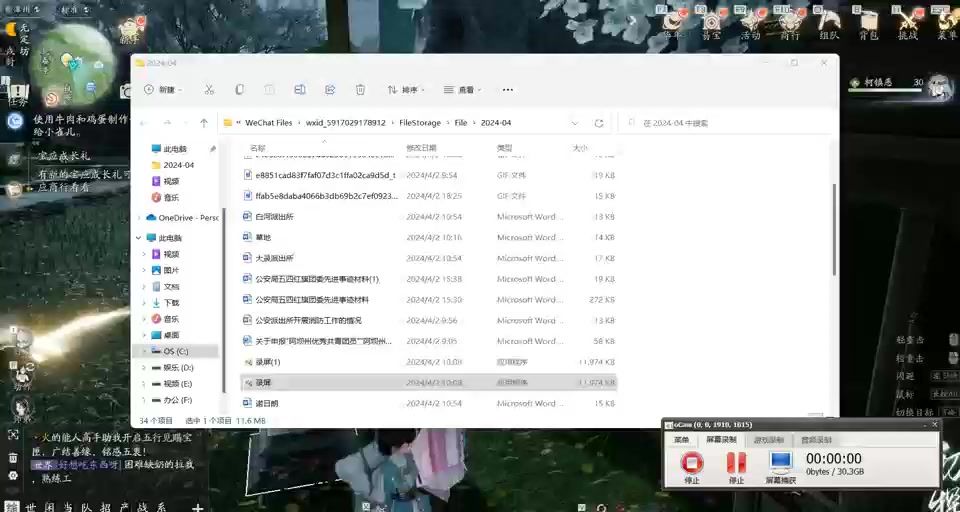Click the Share icon in Explorer toolbar
The image size is (960, 512).
(x=330, y=90)
